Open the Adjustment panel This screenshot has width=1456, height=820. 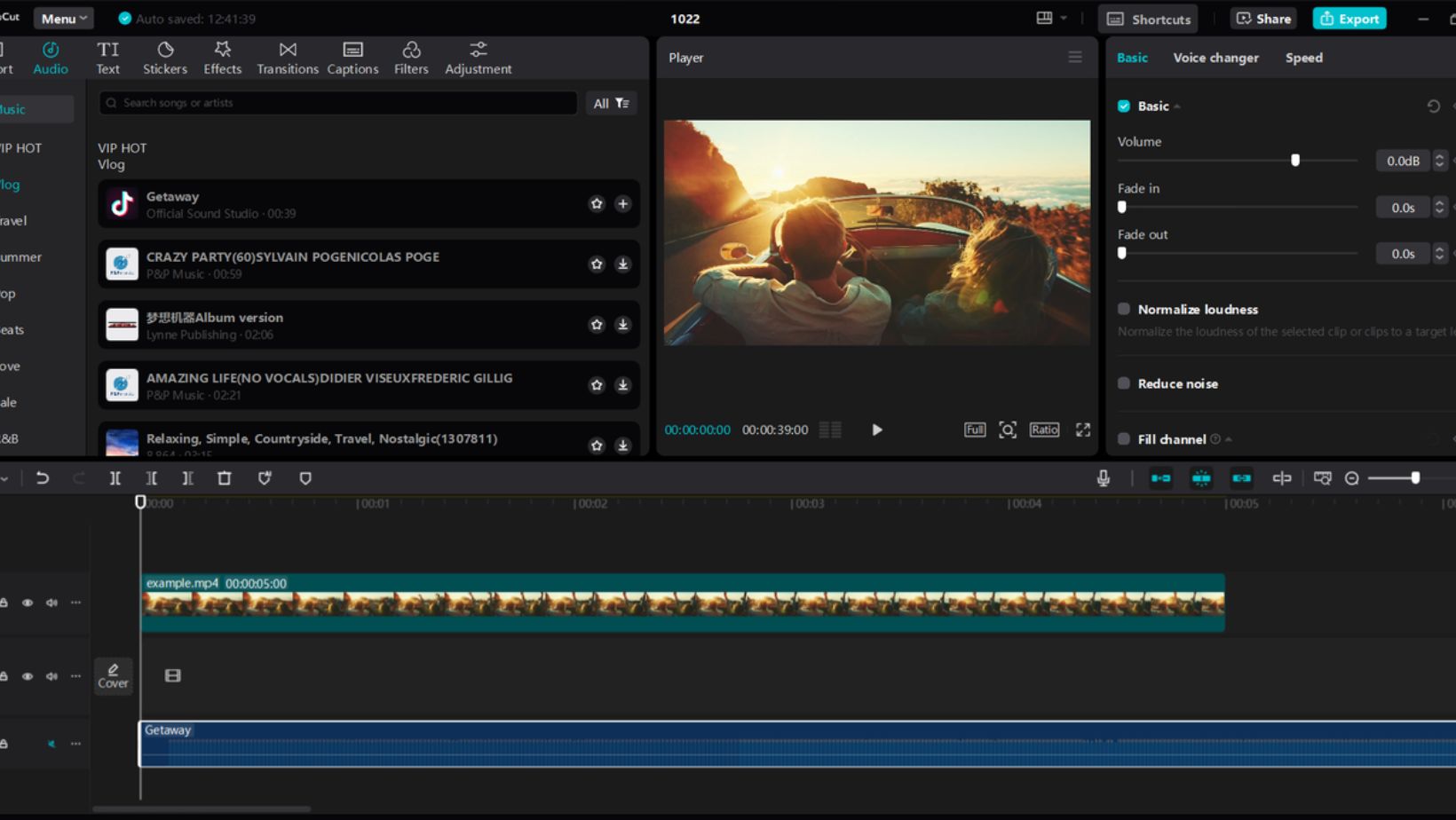tap(478, 58)
